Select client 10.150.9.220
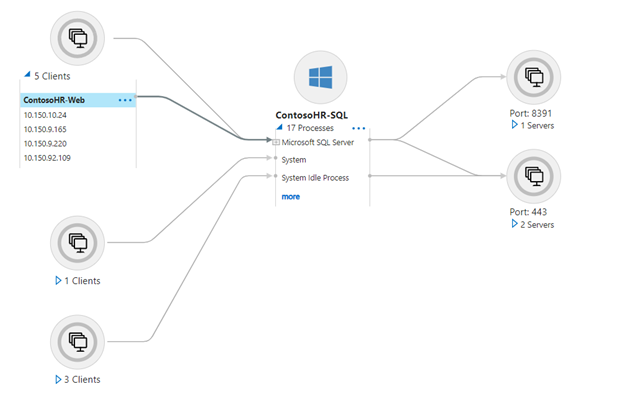Screen dimensions: 620x397 [x=45, y=144]
